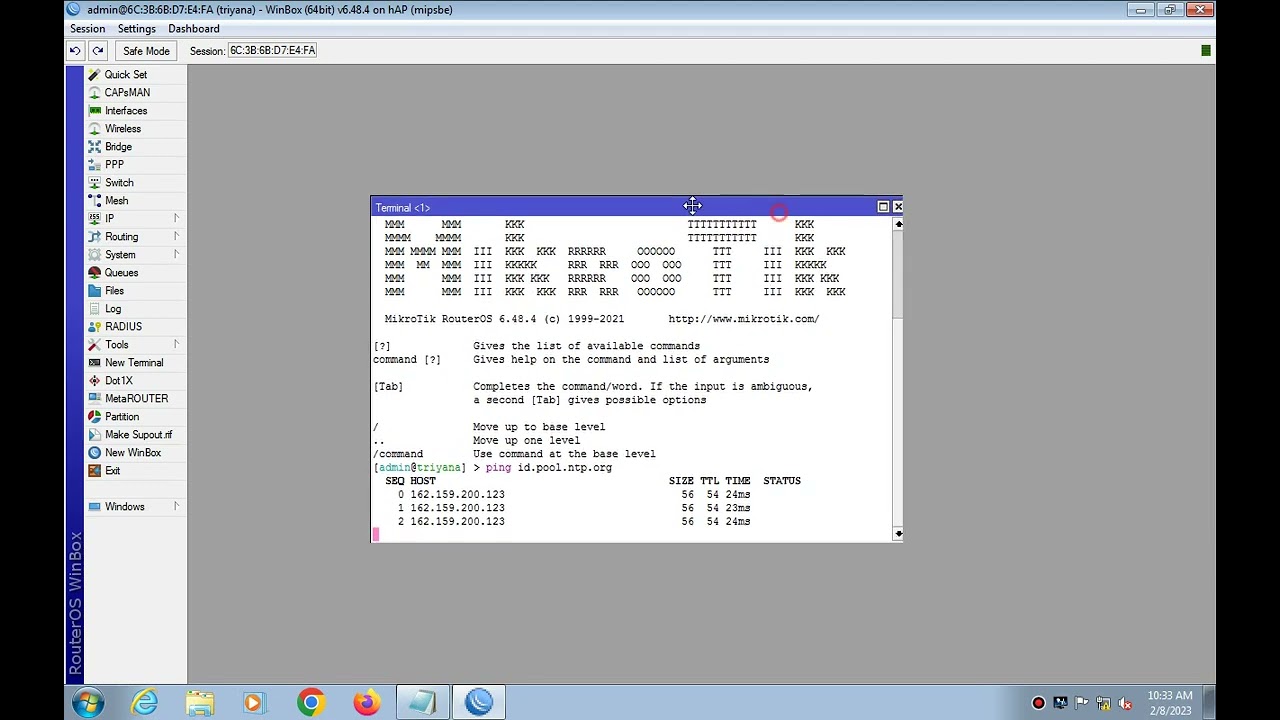This screenshot has height=720, width=1280.
Task: Click the Make Supout.rif icon
Action: pyautogui.click(x=94, y=435)
